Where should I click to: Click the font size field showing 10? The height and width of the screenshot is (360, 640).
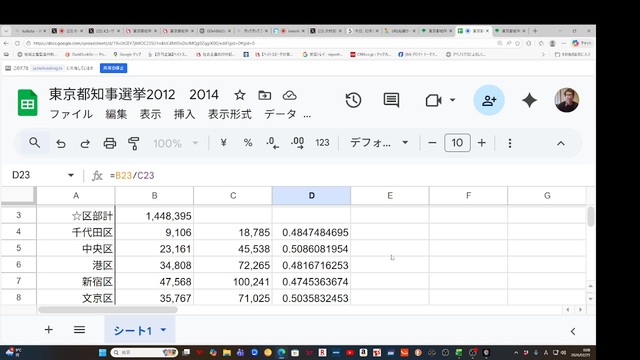click(457, 143)
